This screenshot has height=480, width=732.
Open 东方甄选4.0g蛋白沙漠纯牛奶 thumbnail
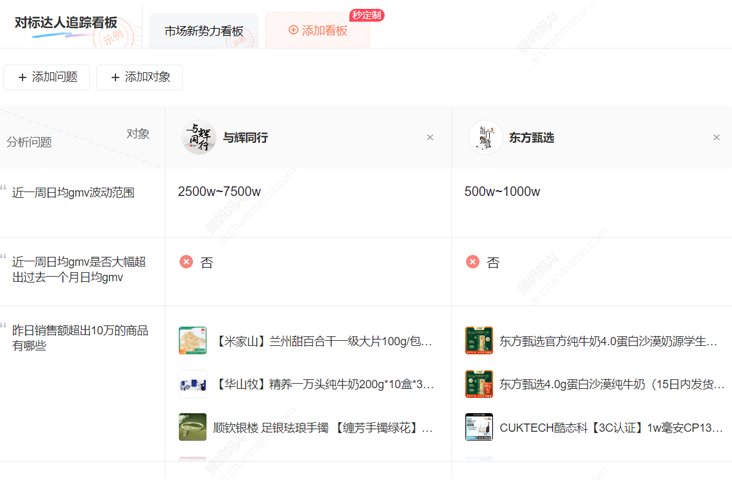coord(479,384)
